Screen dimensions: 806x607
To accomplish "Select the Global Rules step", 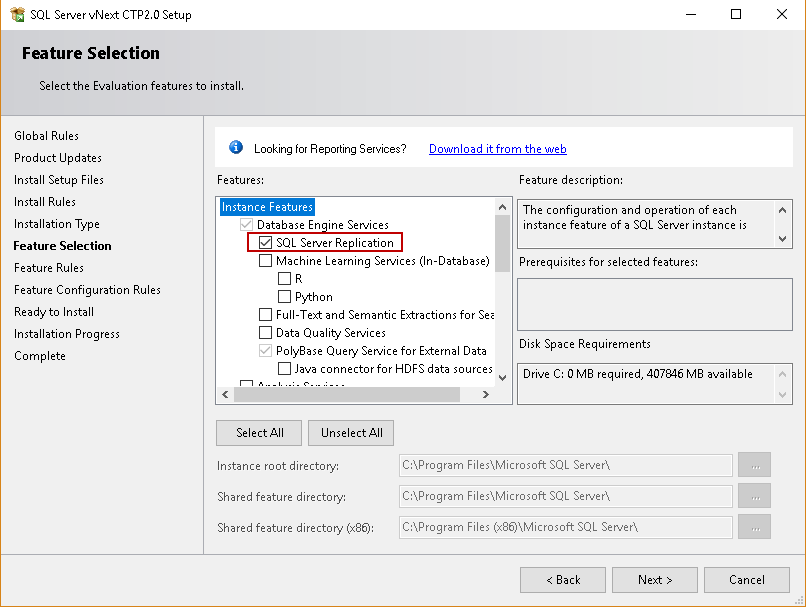I will point(46,136).
